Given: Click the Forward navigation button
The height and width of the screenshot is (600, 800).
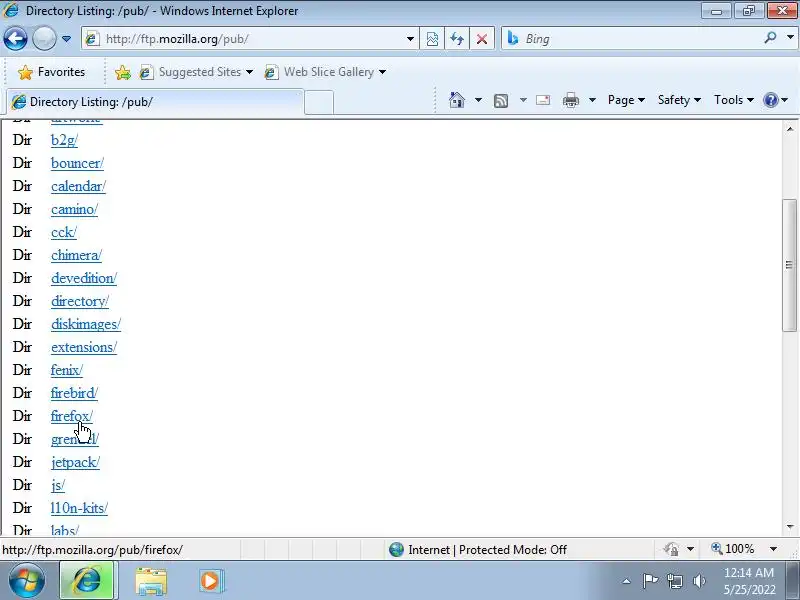Looking at the screenshot, I should [44, 39].
